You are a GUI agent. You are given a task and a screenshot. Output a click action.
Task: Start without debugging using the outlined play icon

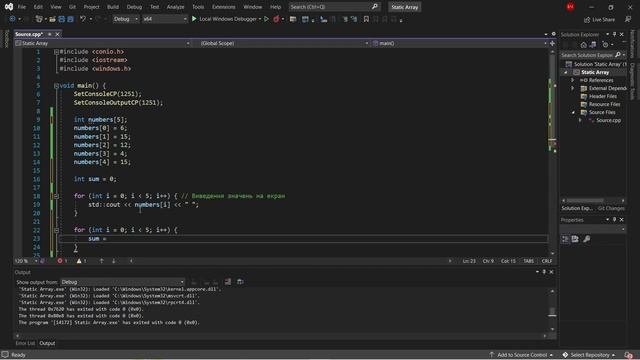click(x=267, y=19)
